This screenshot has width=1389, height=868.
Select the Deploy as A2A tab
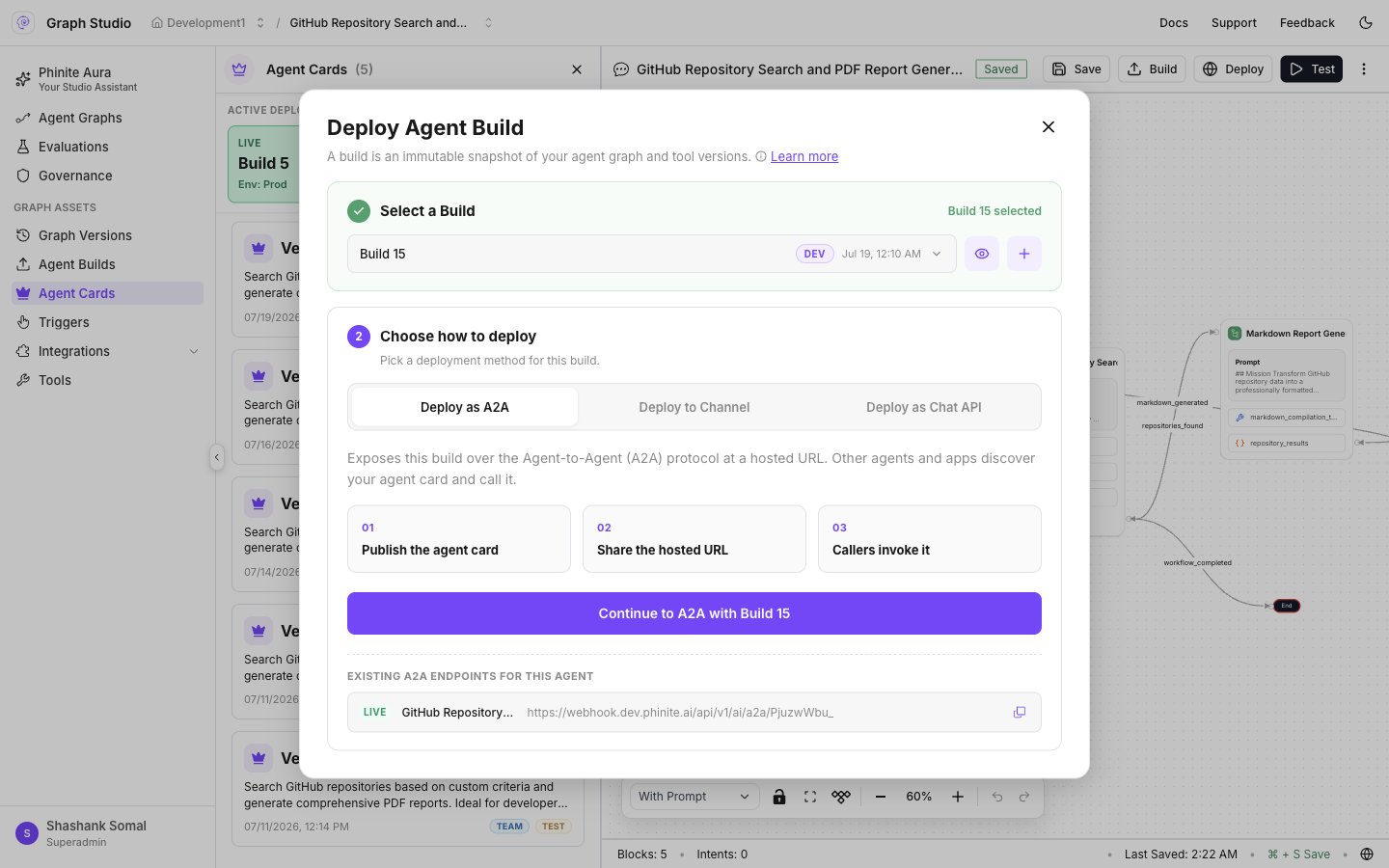[x=465, y=407]
